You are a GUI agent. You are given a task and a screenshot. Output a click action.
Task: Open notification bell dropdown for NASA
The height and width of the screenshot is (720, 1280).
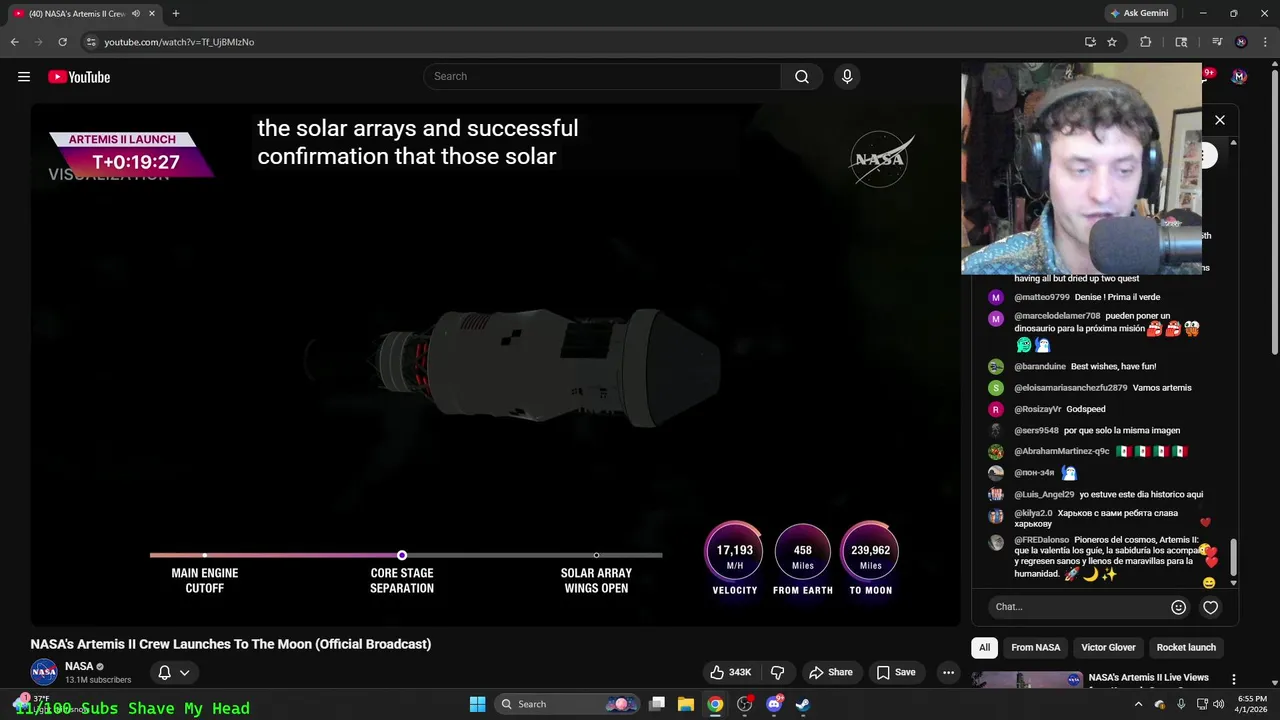click(x=173, y=672)
